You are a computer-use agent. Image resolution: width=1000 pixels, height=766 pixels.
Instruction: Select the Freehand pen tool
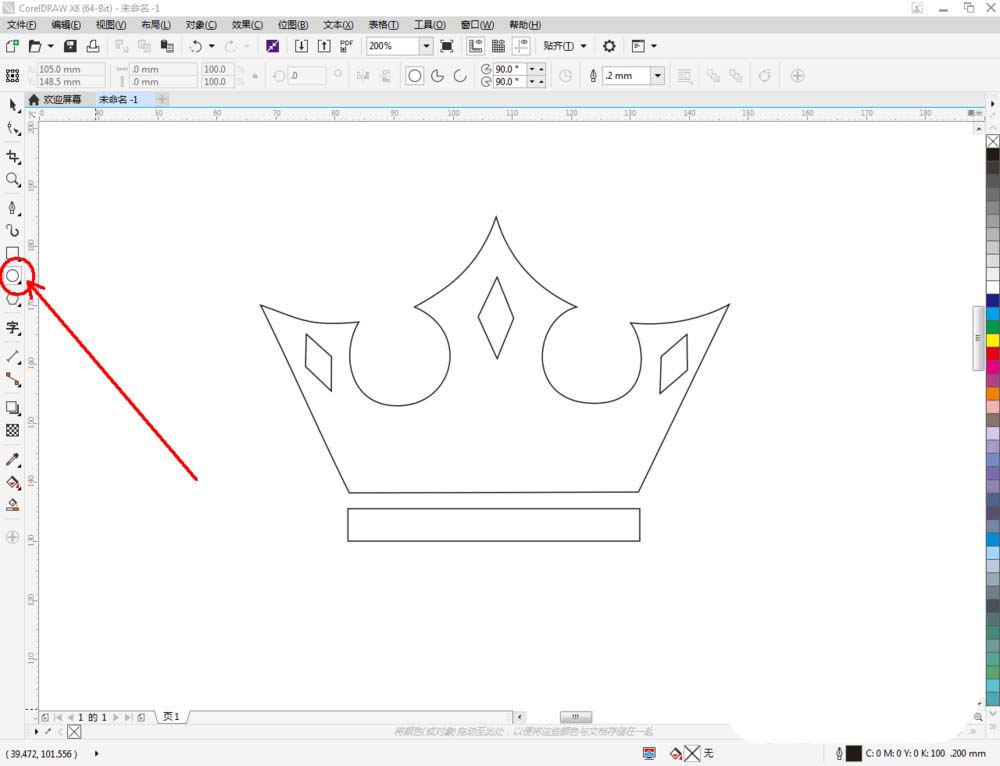tap(13, 208)
